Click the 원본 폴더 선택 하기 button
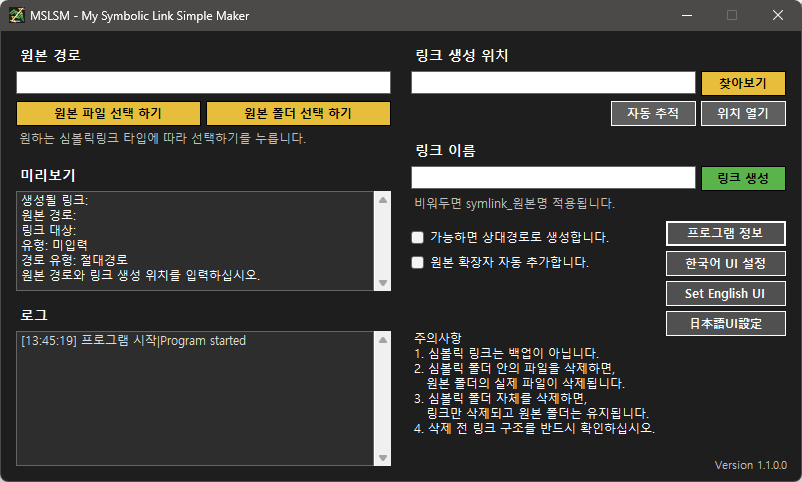The width and height of the screenshot is (802, 482). [298, 113]
